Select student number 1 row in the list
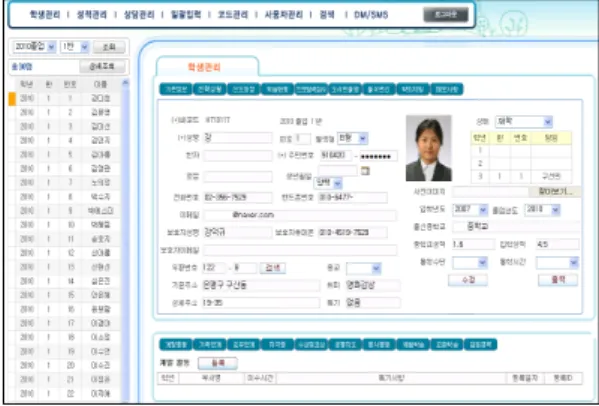The height and width of the screenshot is (406, 599). 65,99
